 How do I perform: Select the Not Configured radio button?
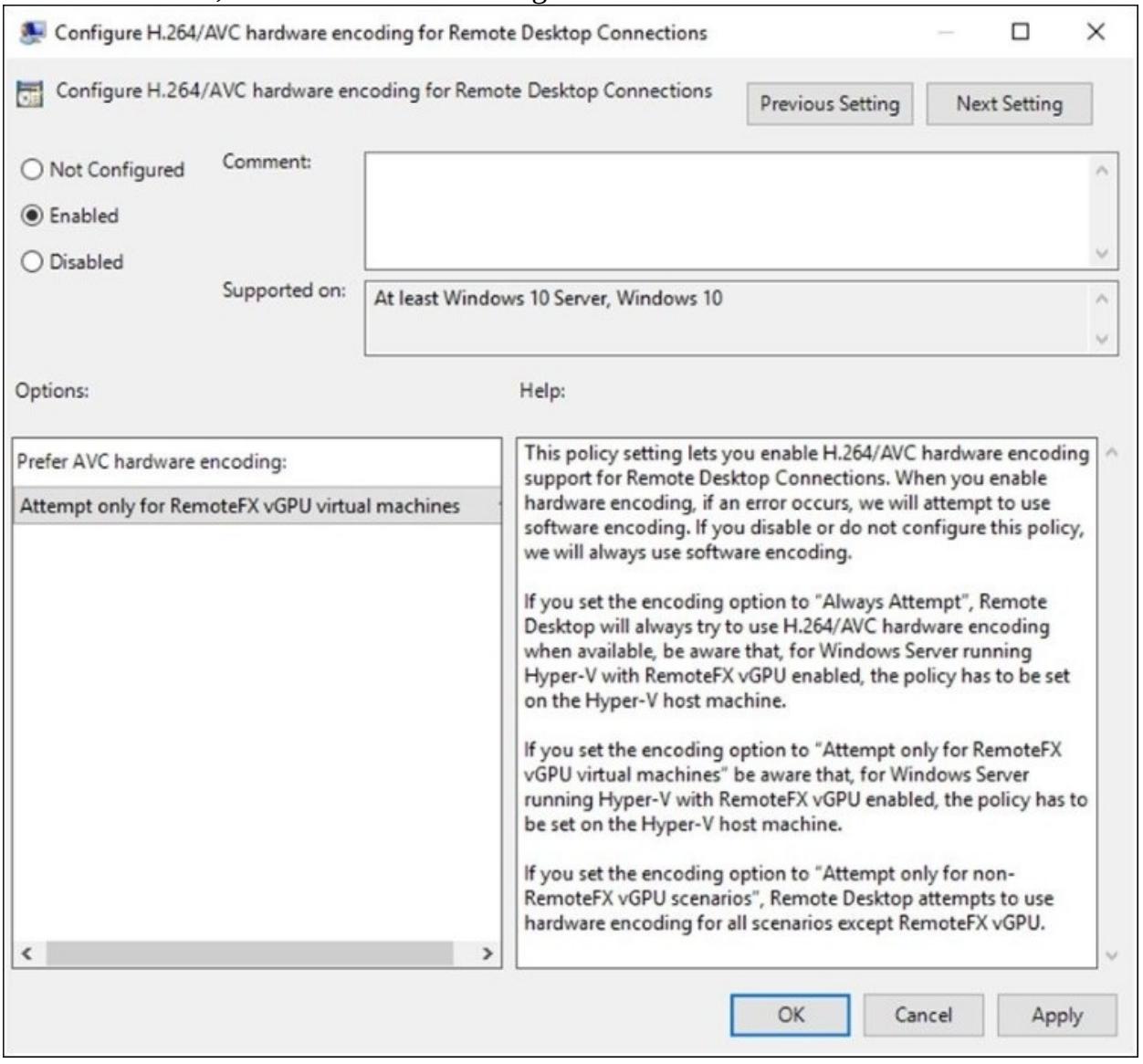click(33, 170)
